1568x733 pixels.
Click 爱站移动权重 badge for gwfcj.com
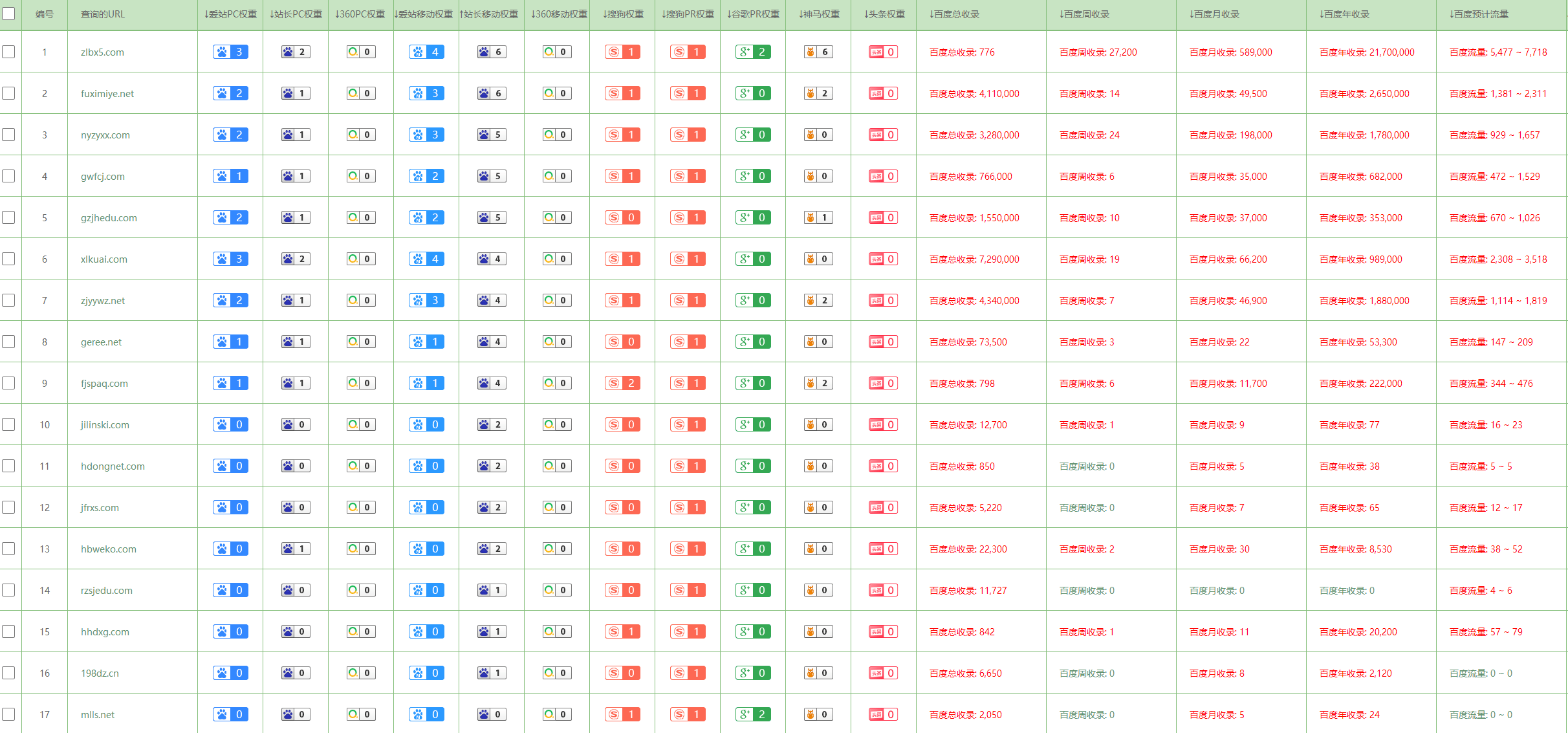coord(426,176)
